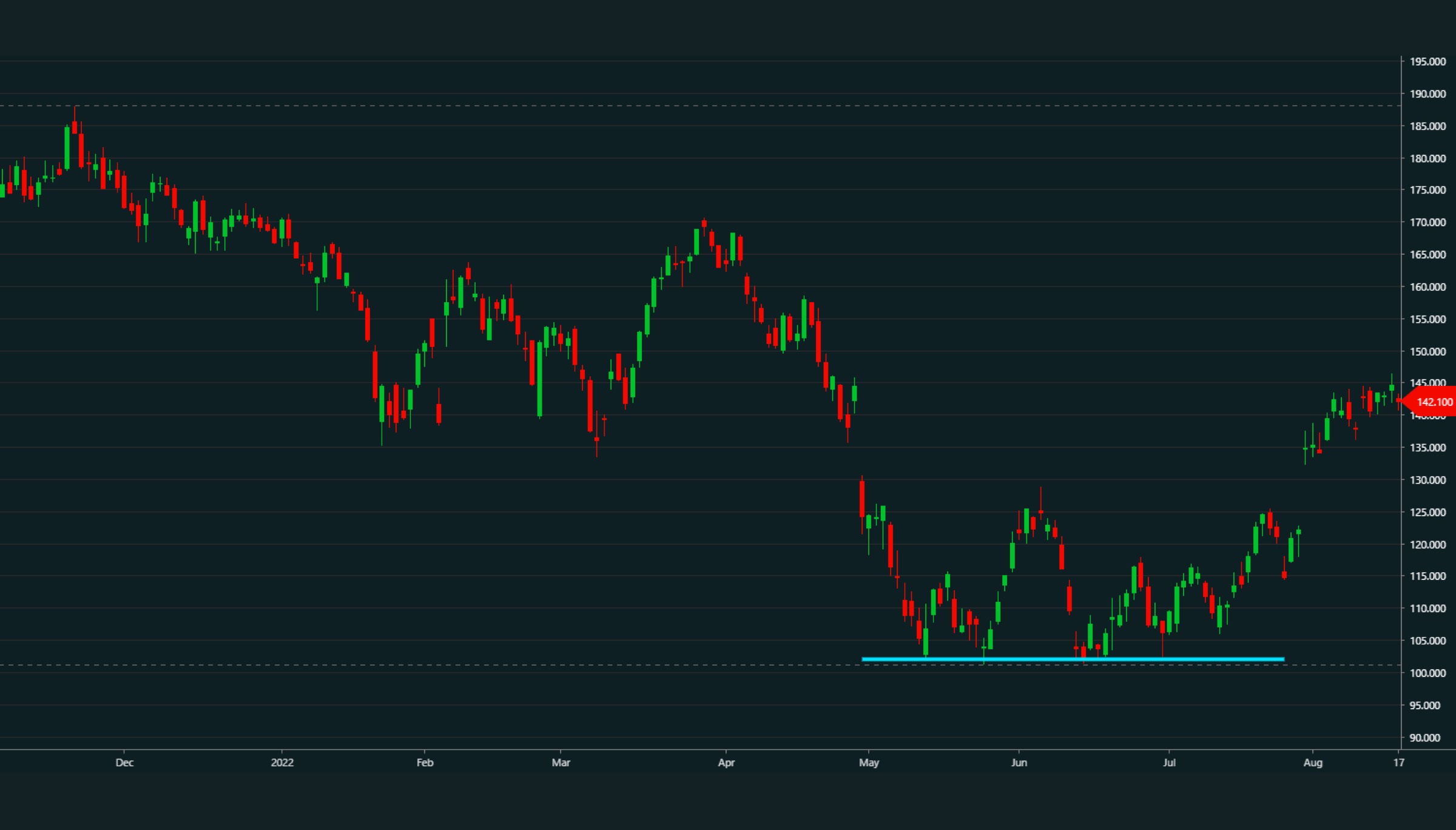Click the 110.000 price axis label
1456x830 pixels.
click(1427, 608)
